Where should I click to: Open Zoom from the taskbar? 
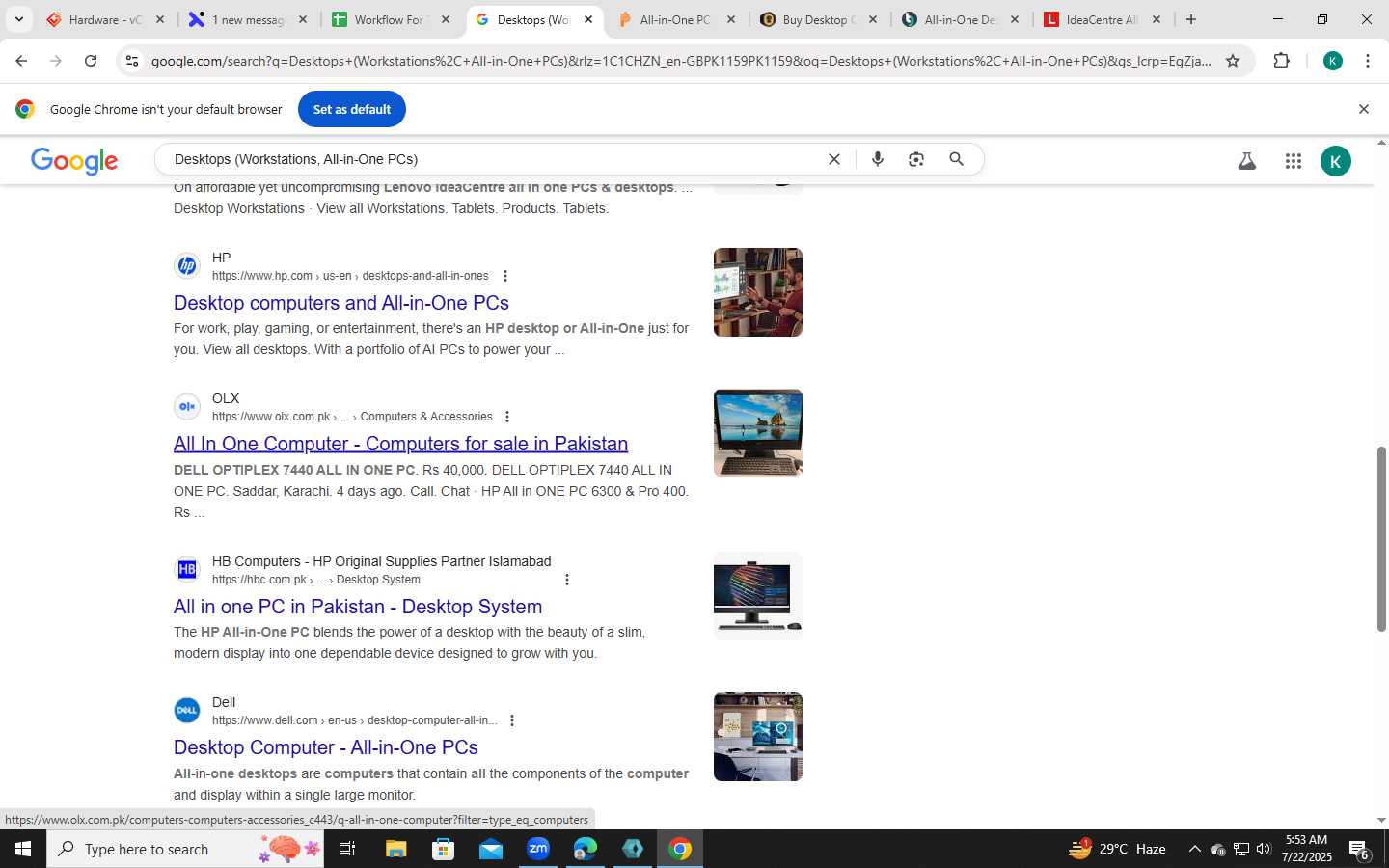(x=537, y=849)
